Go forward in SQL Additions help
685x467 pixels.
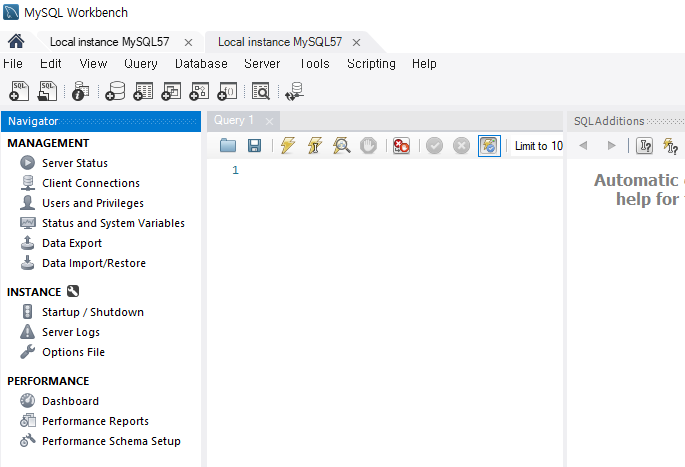click(x=612, y=145)
